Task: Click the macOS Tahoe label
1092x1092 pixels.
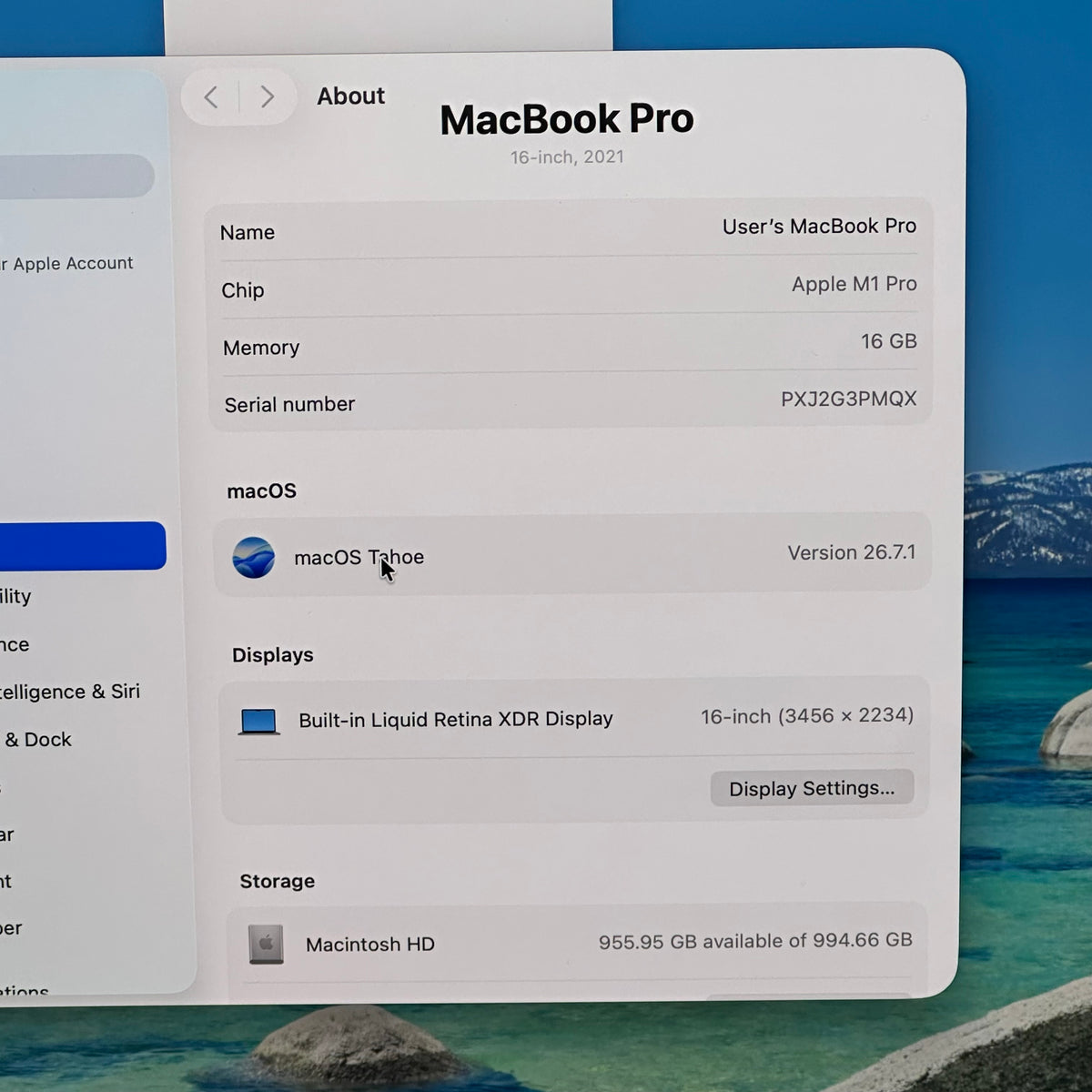Action: [359, 557]
